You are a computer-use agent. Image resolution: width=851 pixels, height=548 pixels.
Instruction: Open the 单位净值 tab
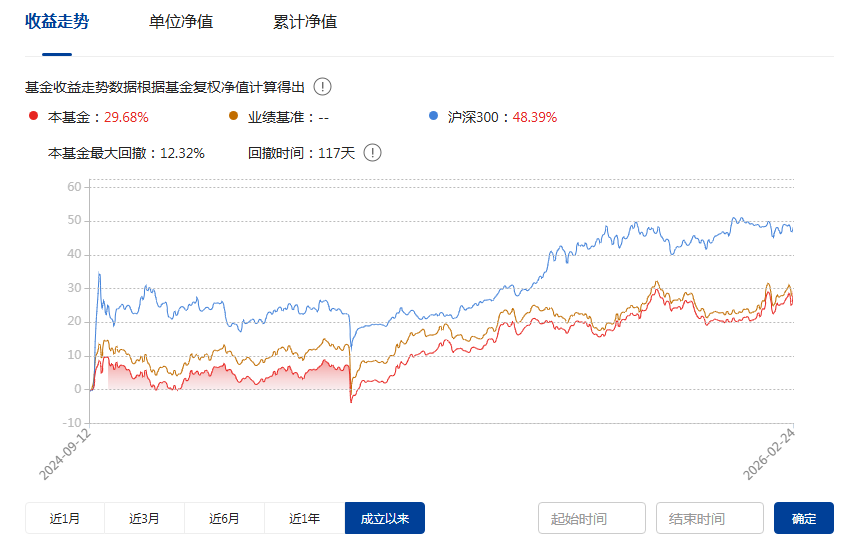(x=181, y=22)
